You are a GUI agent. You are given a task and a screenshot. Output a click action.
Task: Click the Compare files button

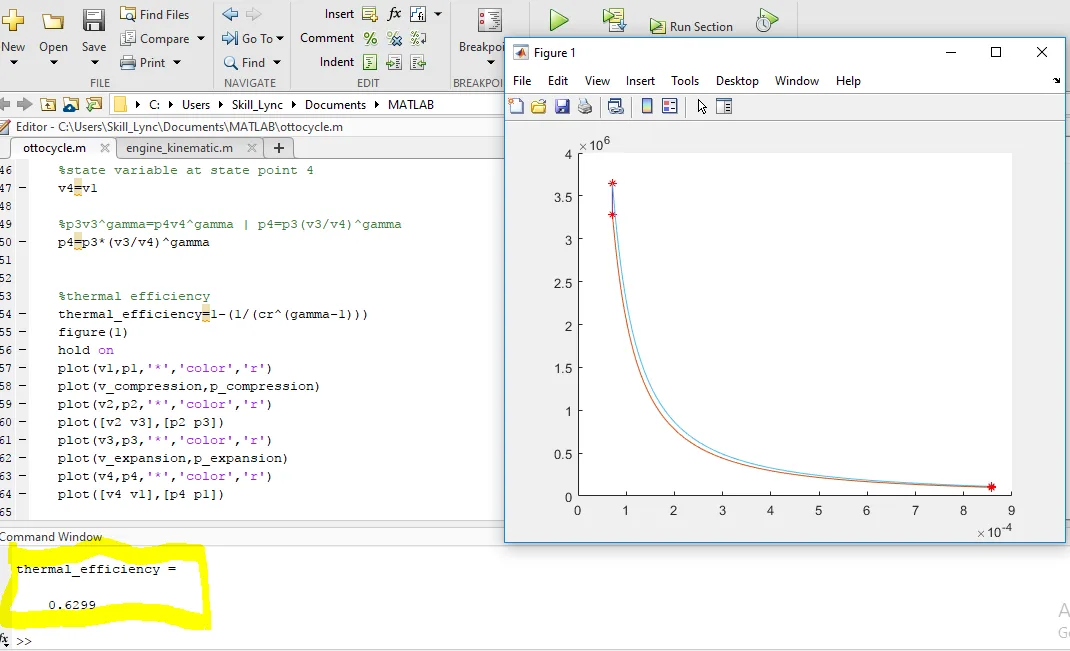coord(155,39)
